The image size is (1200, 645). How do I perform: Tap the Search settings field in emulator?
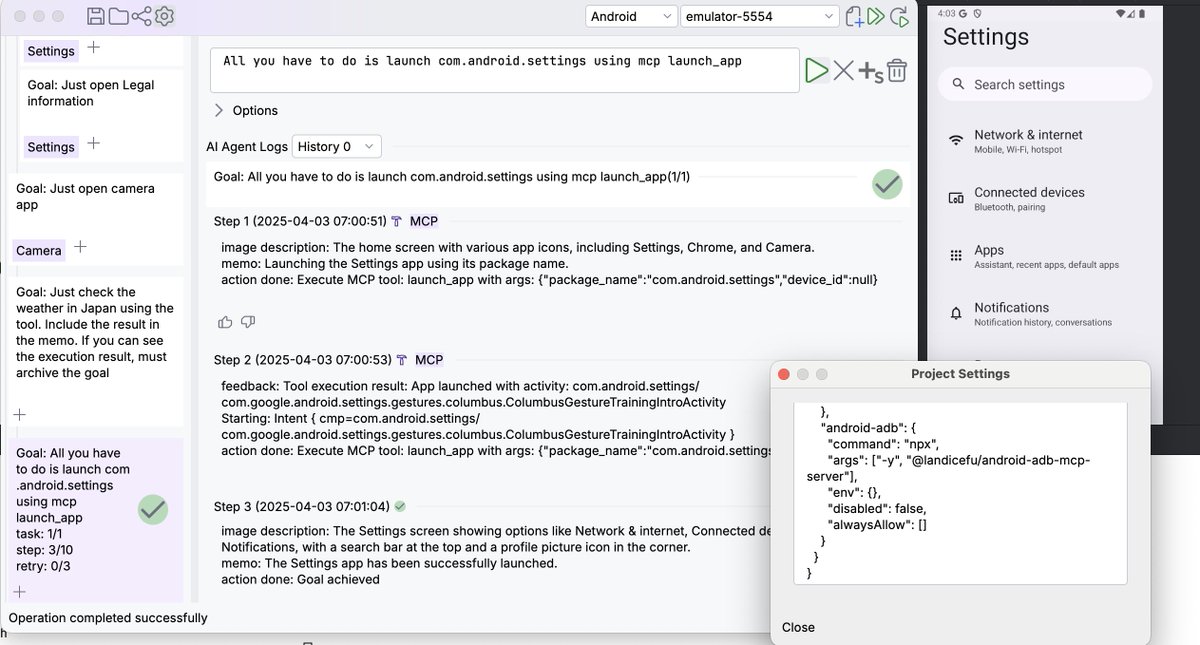click(1047, 85)
